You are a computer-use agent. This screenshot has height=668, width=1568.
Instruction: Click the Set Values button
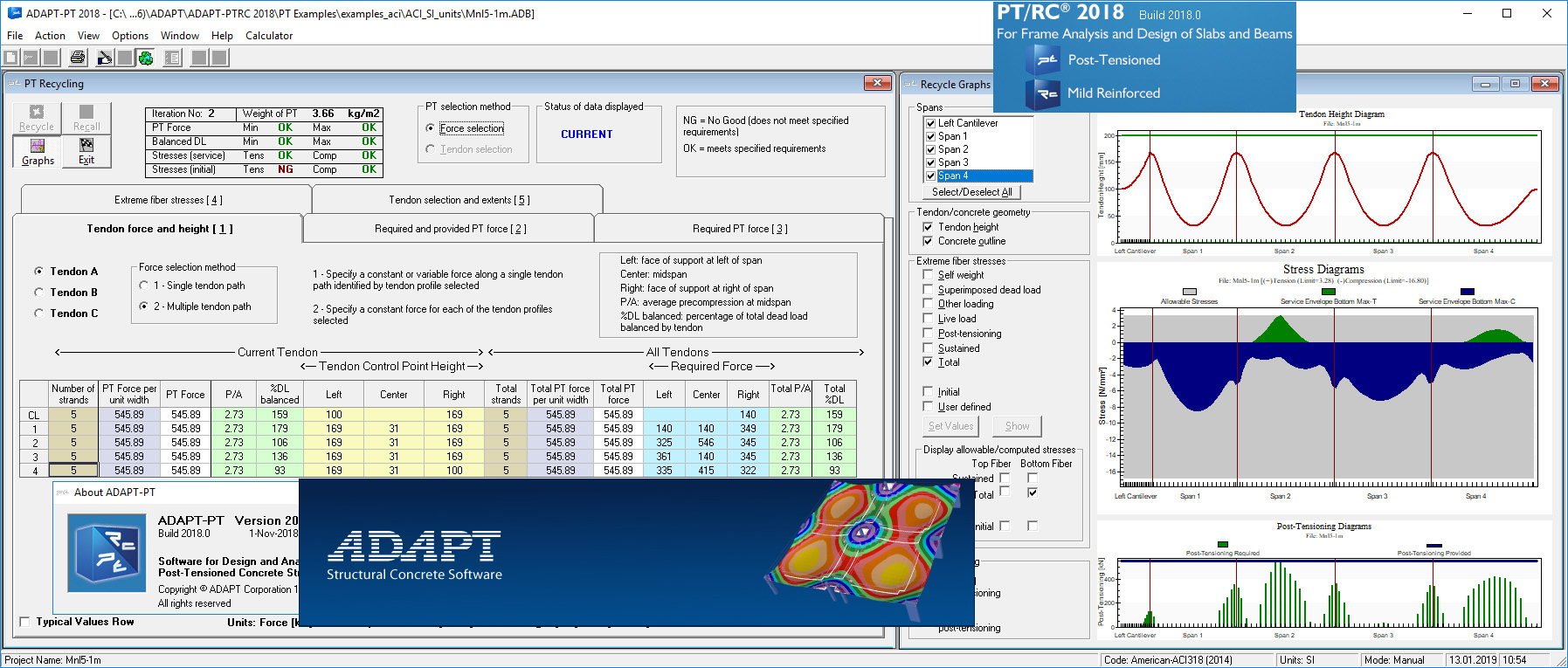pyautogui.click(x=950, y=426)
